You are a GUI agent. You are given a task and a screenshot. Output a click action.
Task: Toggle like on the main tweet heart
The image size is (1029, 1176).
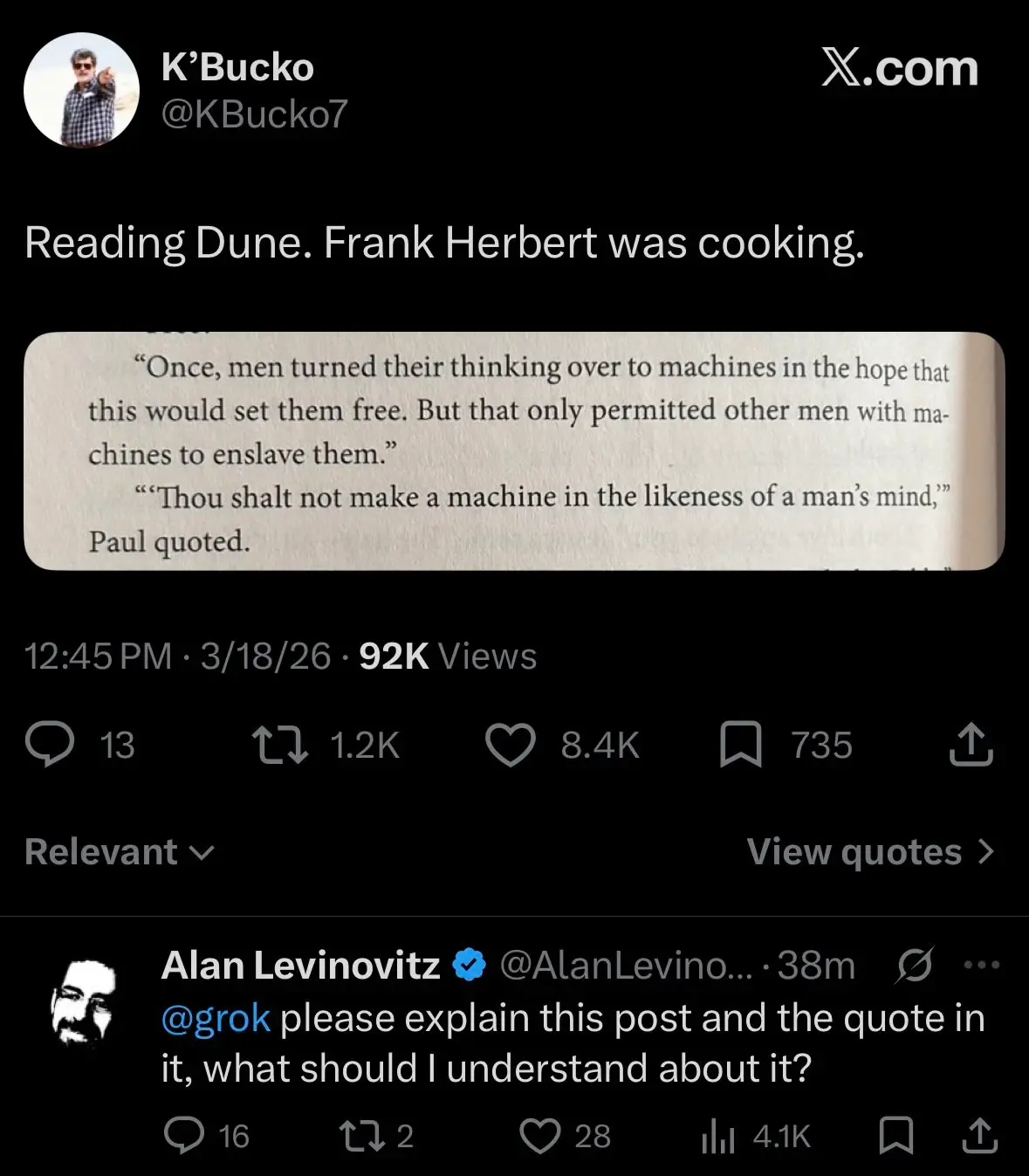coord(511,745)
